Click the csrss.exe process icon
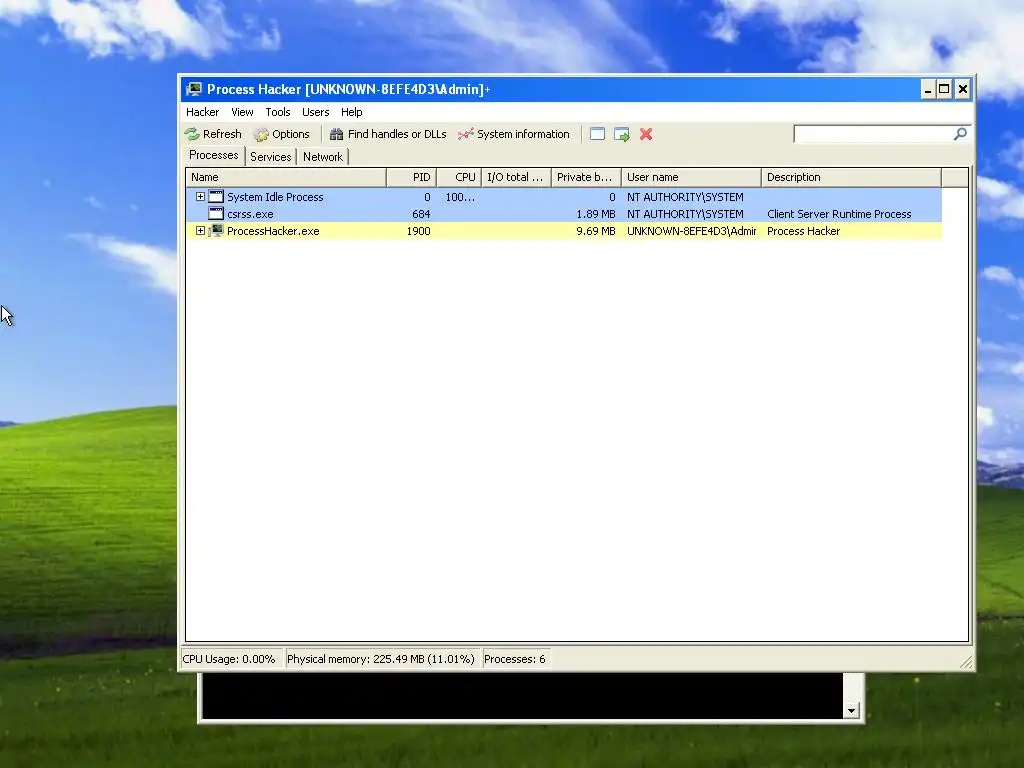1024x768 pixels. 216,214
